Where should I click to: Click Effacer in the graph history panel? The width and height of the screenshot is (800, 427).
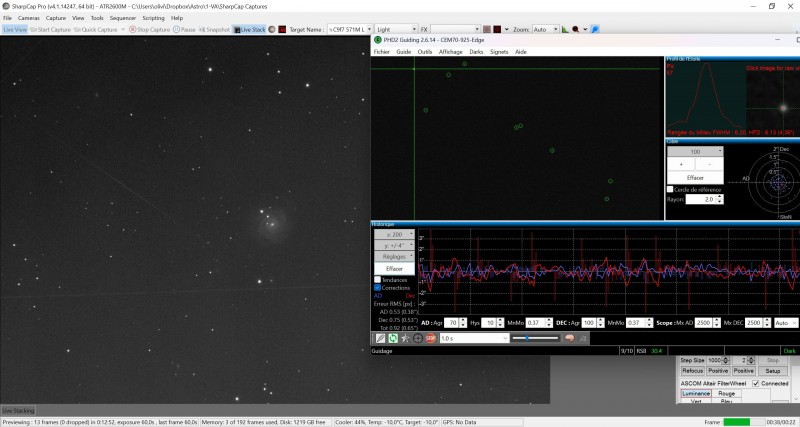click(394, 268)
